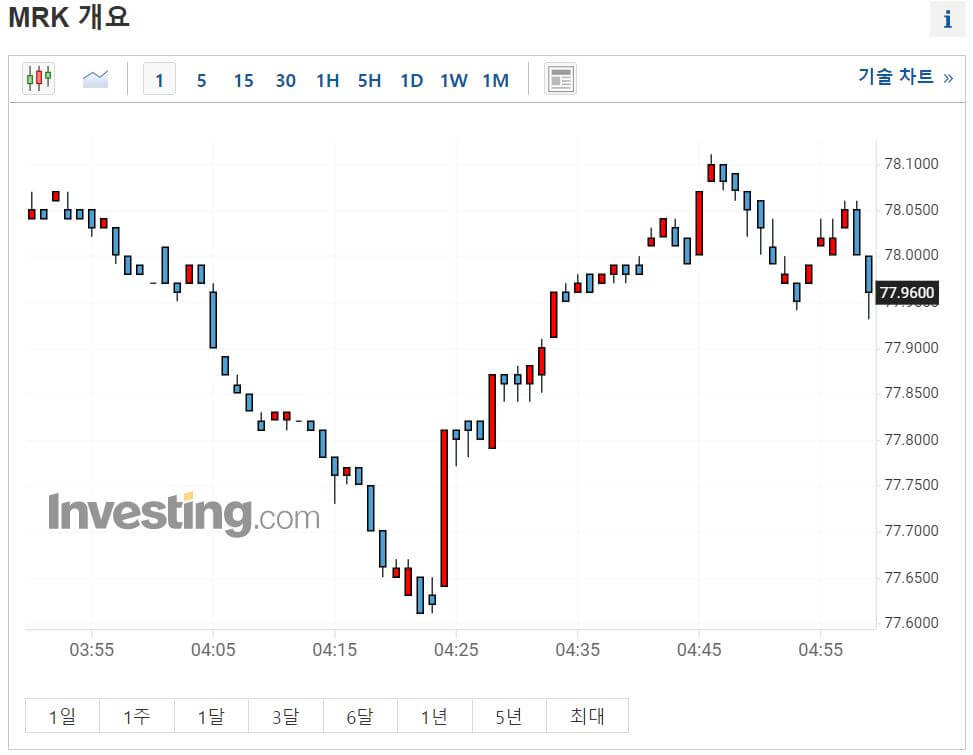Choose the 6달 time range
The height and width of the screenshot is (755, 973).
[360, 716]
